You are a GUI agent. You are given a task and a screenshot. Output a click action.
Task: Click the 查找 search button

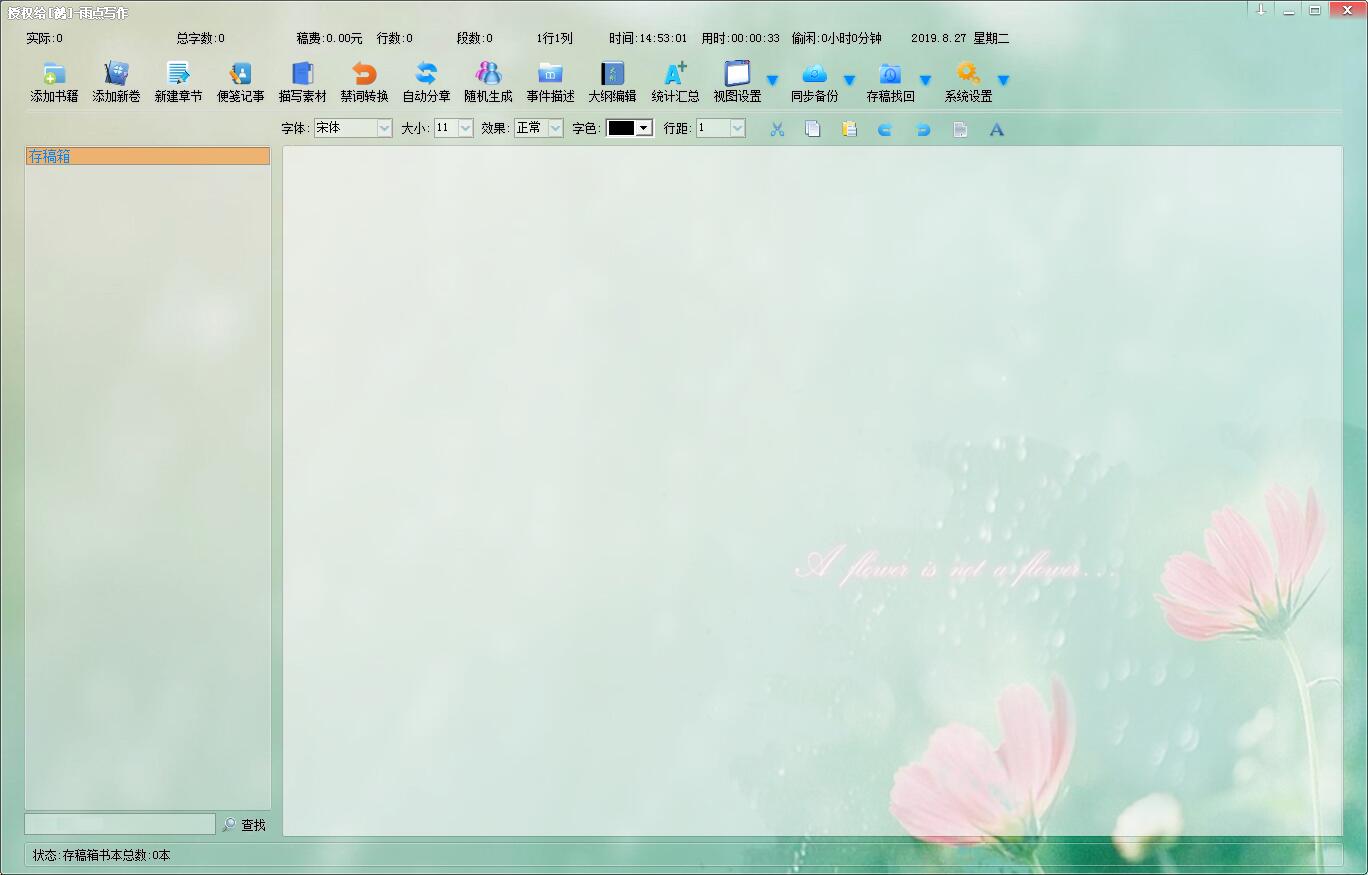pyautogui.click(x=244, y=825)
